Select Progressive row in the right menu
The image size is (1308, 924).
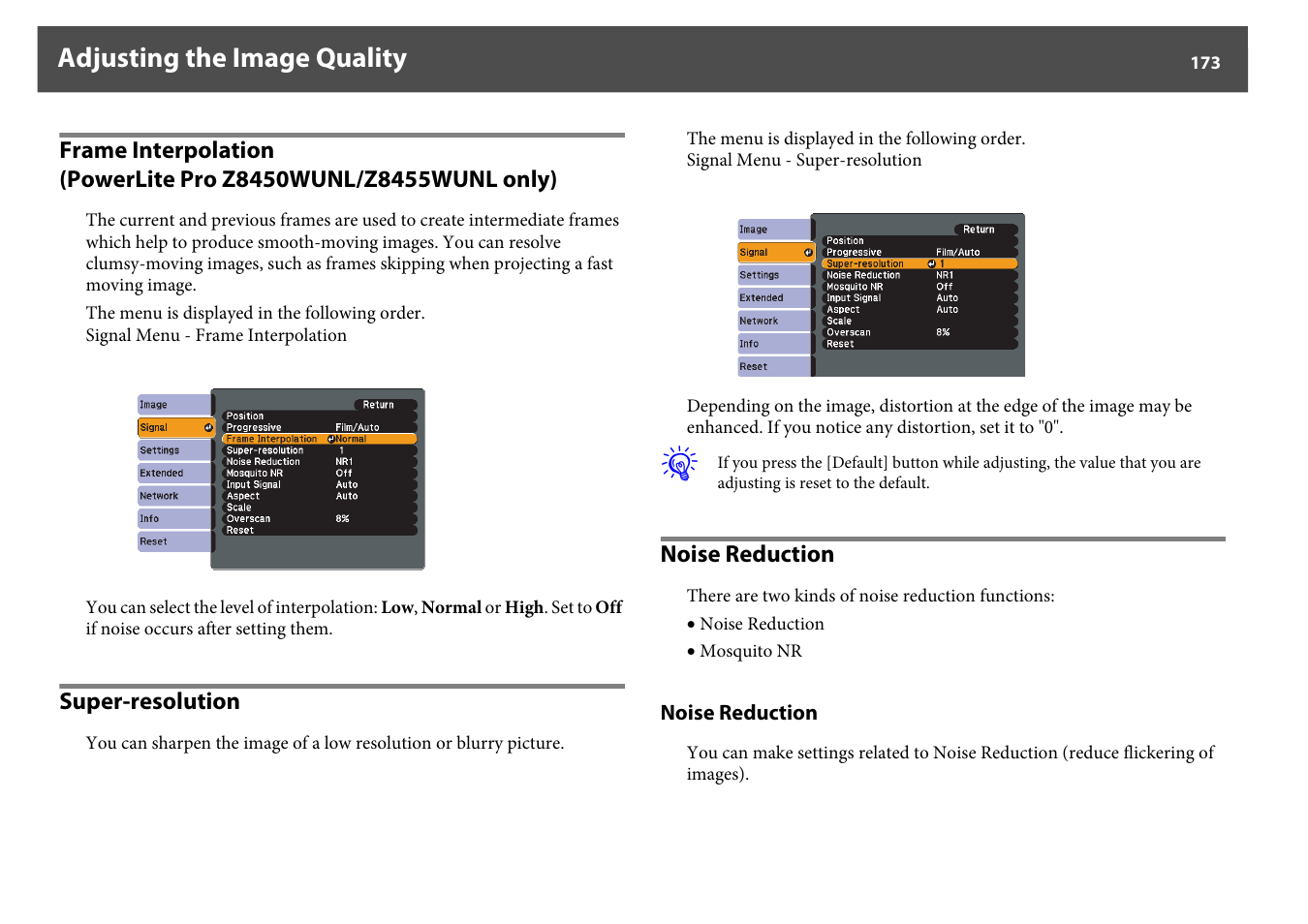coord(919,252)
